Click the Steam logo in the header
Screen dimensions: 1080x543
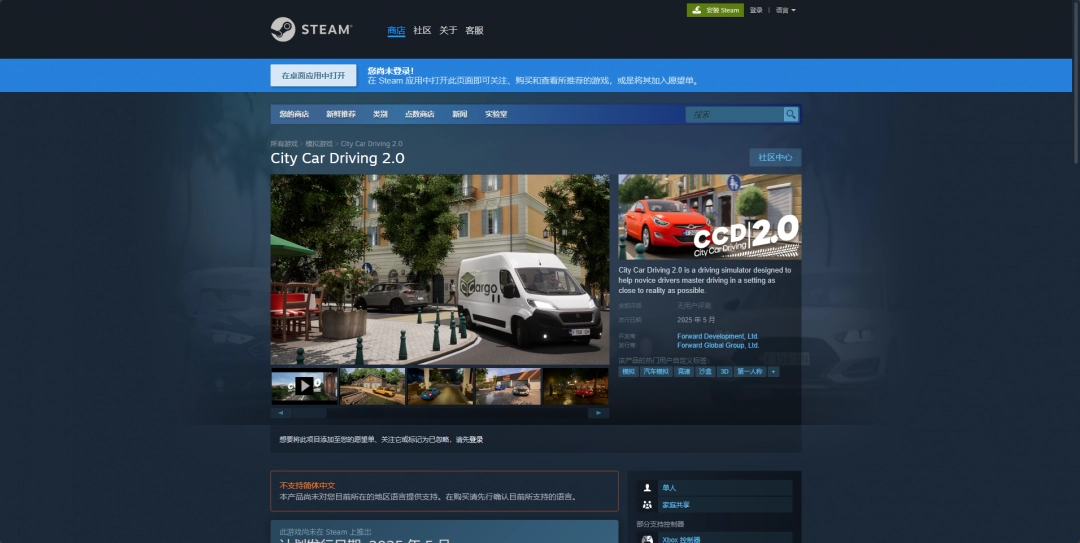click(311, 30)
